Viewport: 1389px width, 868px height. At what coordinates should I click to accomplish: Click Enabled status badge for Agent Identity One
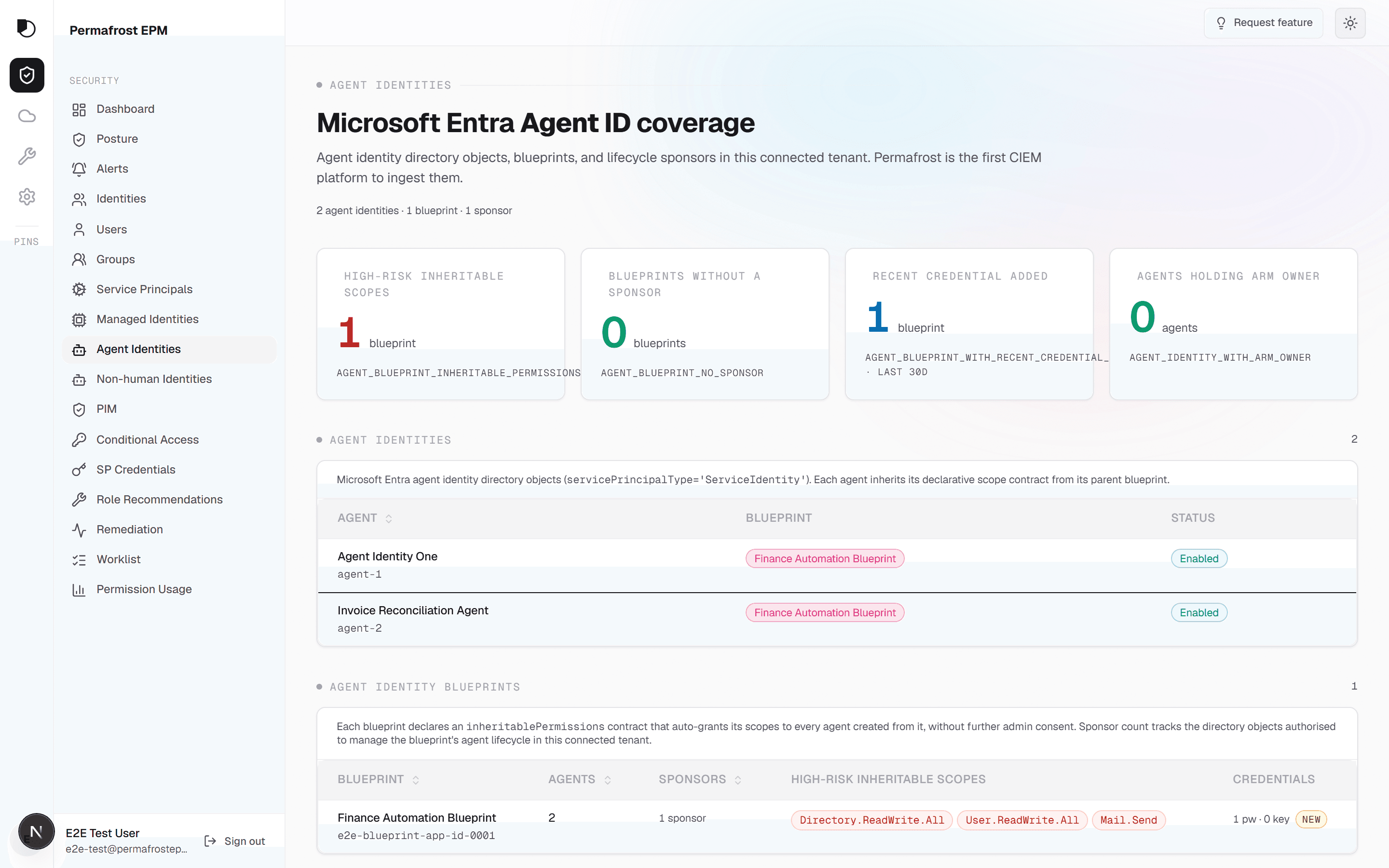(x=1199, y=558)
